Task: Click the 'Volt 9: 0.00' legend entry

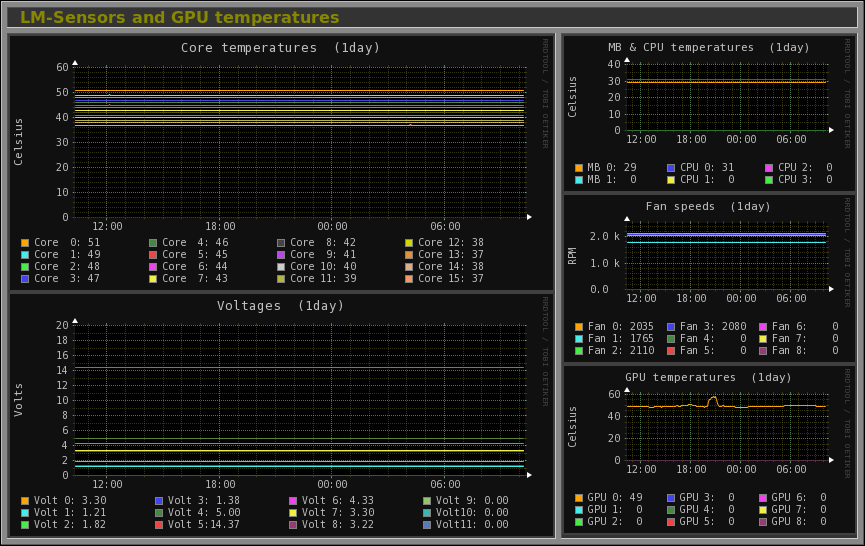Action: coord(466,501)
